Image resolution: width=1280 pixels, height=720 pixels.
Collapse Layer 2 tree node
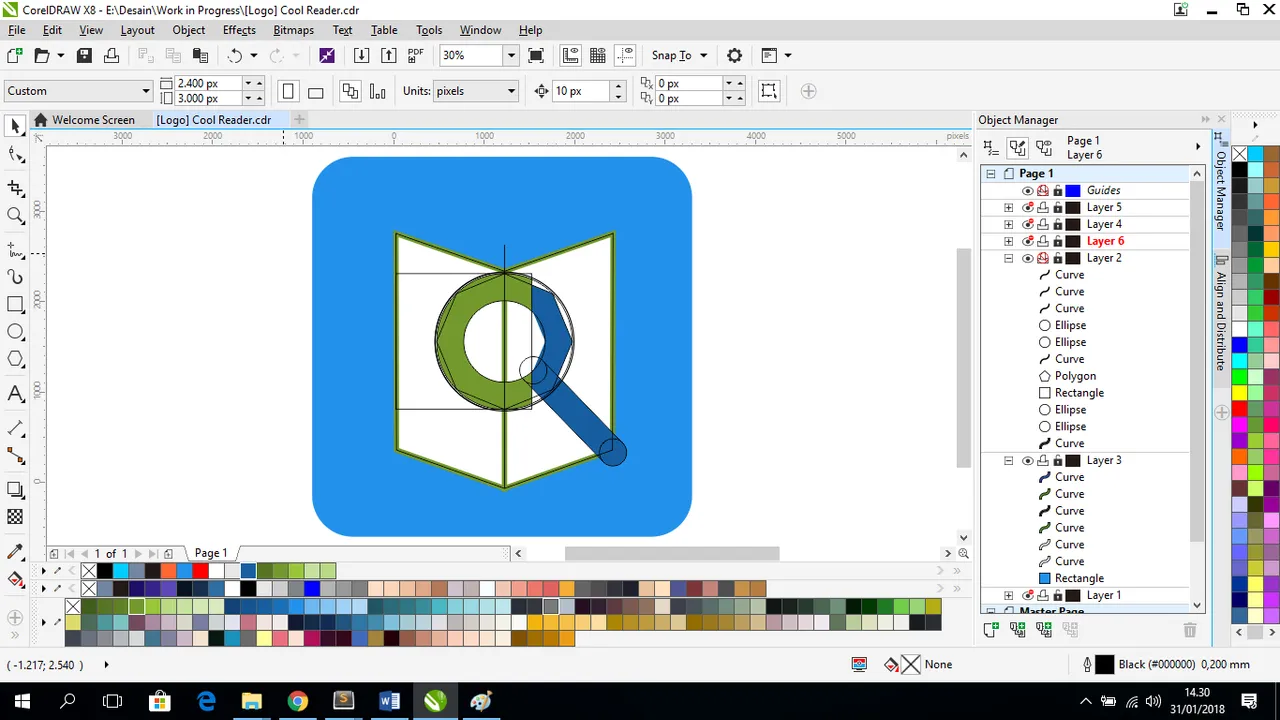point(1008,258)
